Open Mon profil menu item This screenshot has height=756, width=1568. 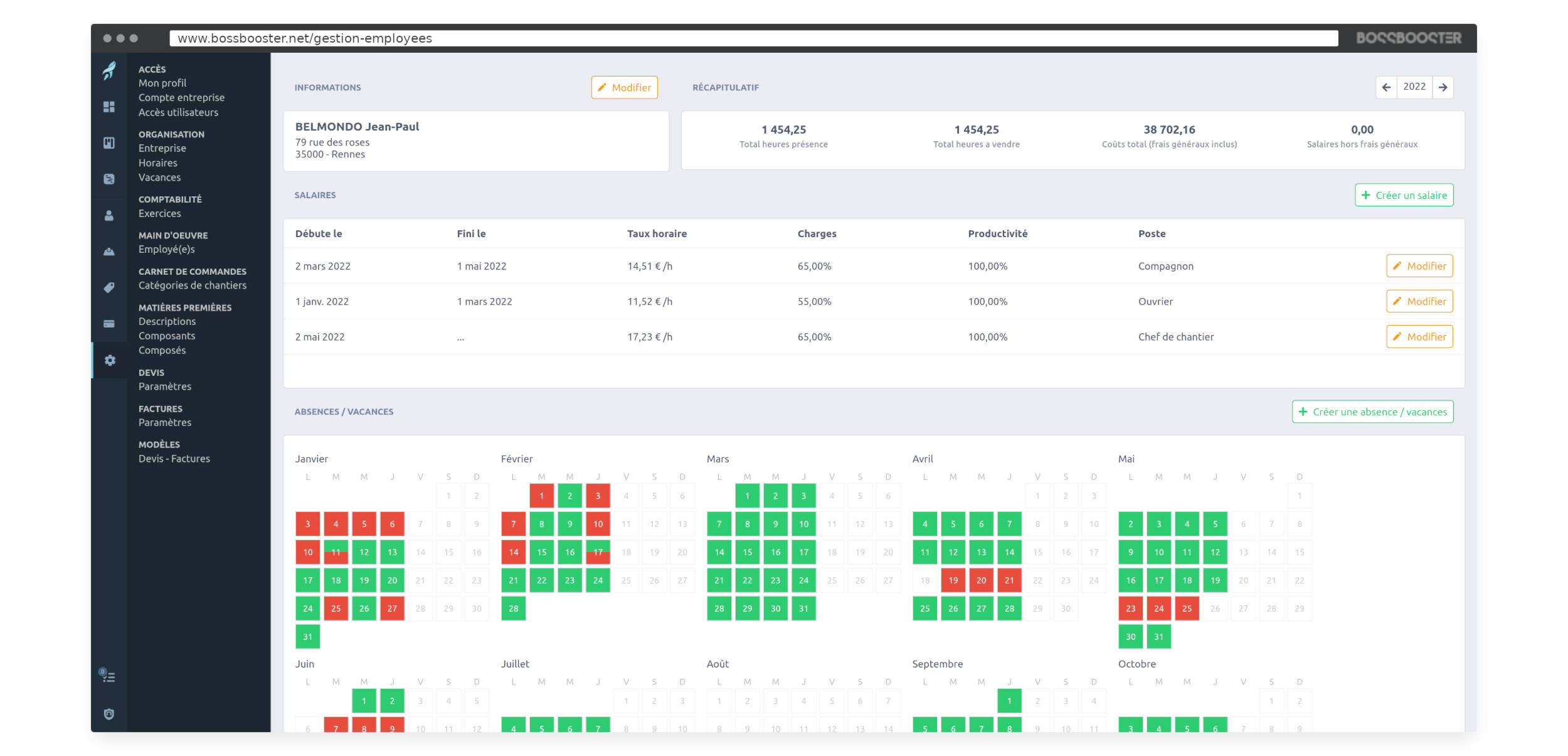162,83
